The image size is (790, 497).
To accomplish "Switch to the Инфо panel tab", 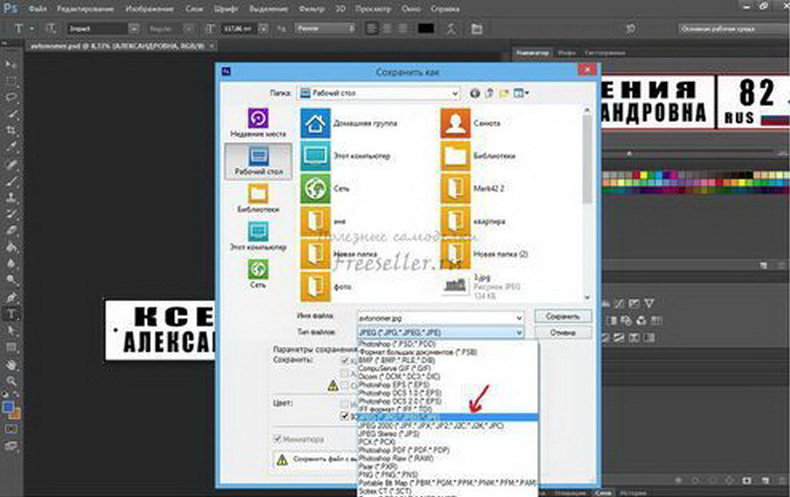I will [566, 52].
